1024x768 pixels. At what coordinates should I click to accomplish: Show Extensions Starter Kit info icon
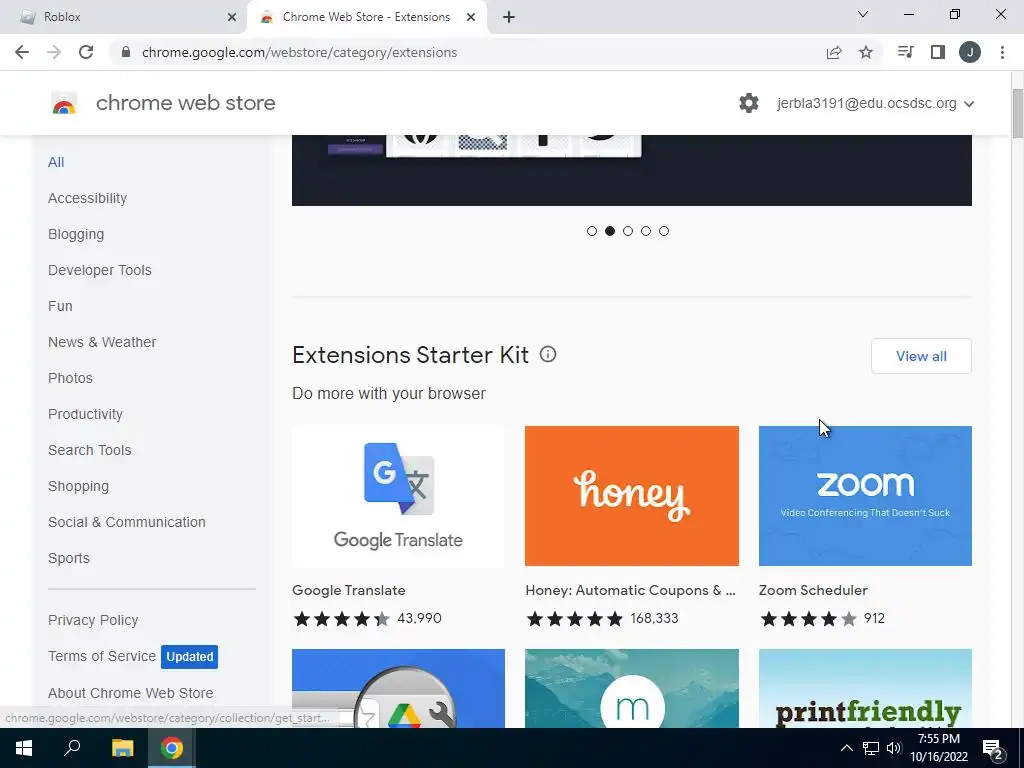[x=548, y=355]
